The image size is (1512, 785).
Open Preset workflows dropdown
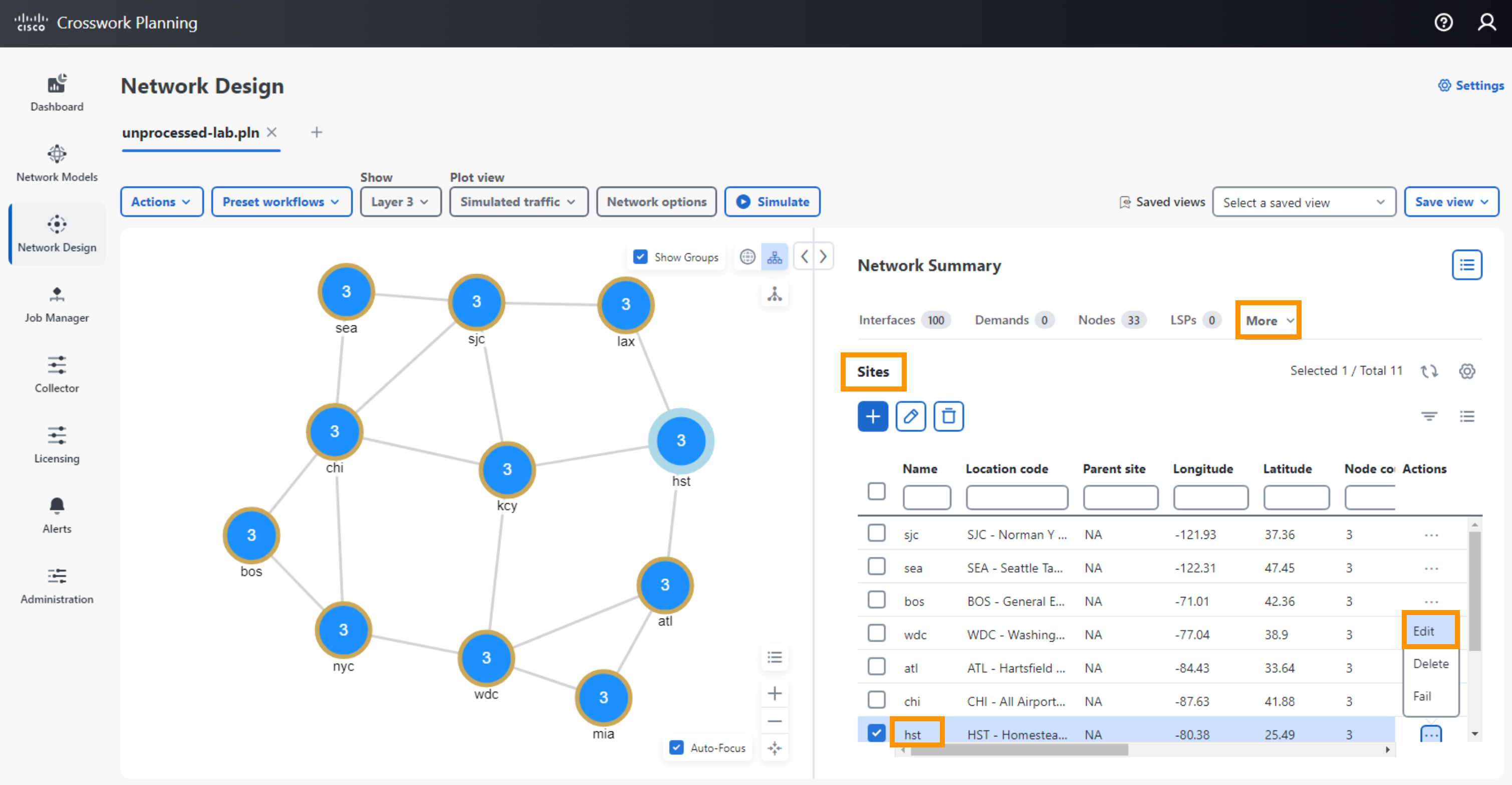click(x=281, y=202)
